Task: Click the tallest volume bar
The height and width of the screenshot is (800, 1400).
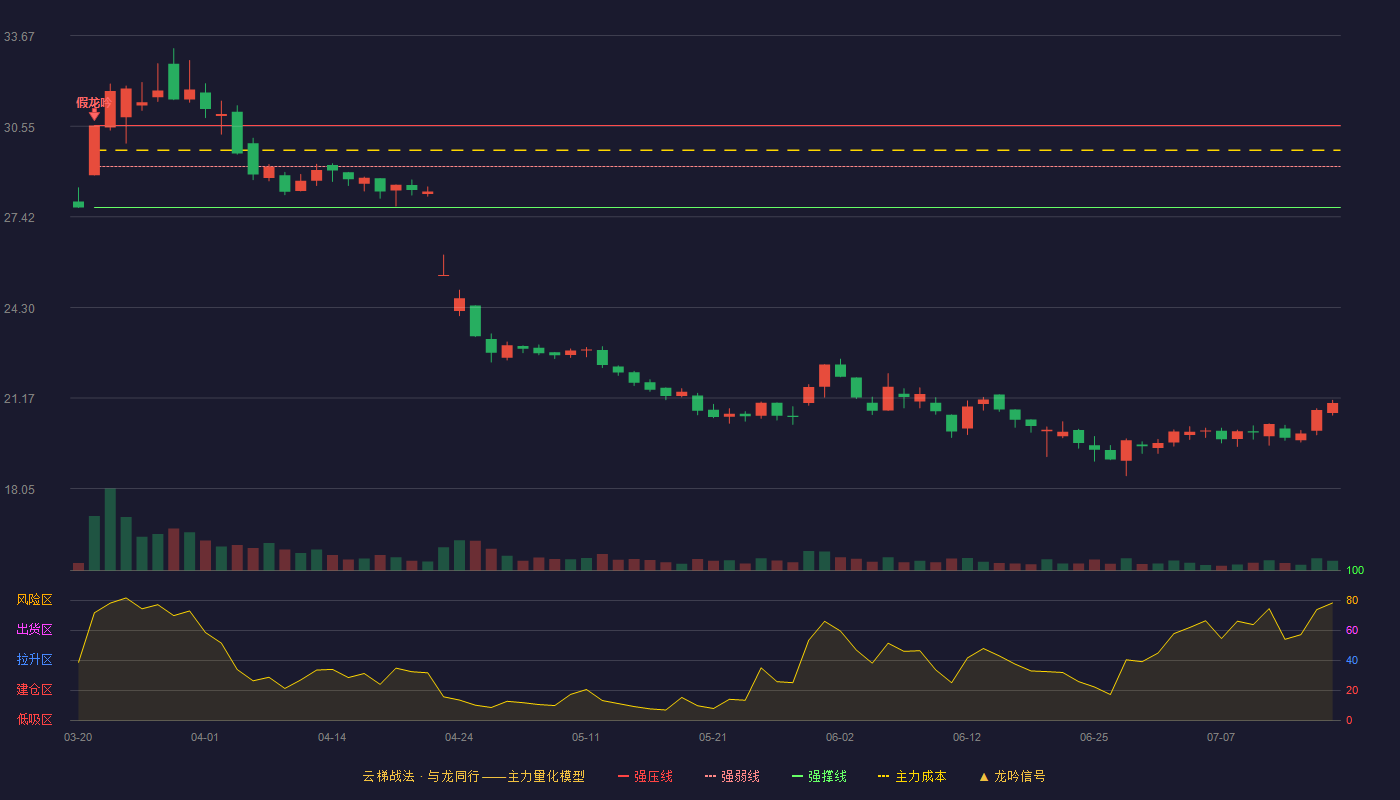Action: [x=110, y=529]
